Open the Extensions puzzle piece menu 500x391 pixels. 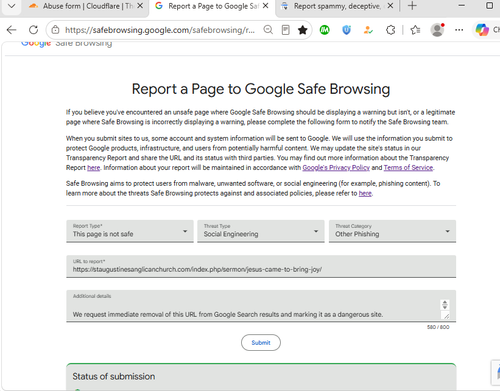[x=391, y=30]
